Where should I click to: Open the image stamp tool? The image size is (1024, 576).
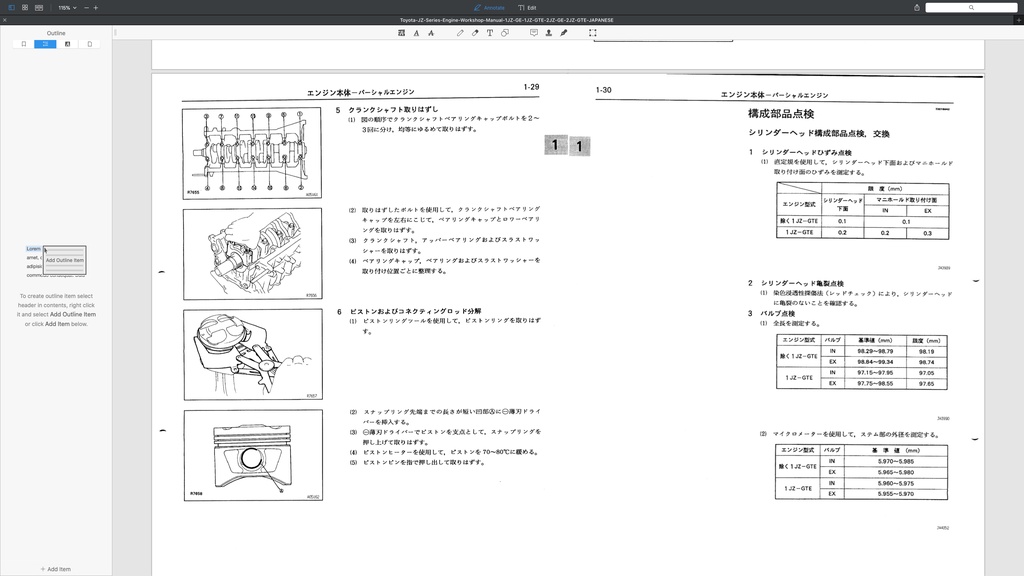[x=401, y=33]
